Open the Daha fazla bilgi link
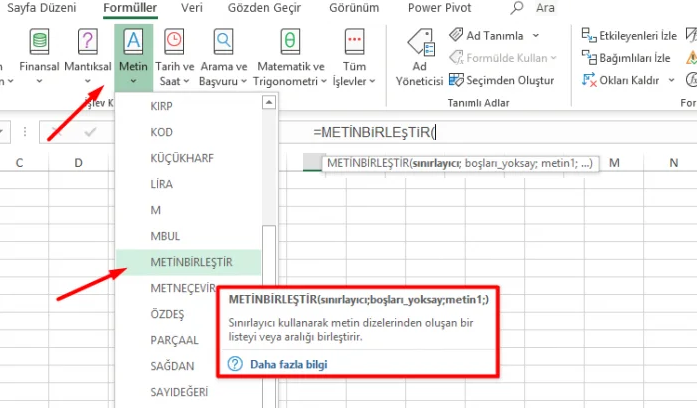This screenshot has height=408, width=697. coord(288,364)
